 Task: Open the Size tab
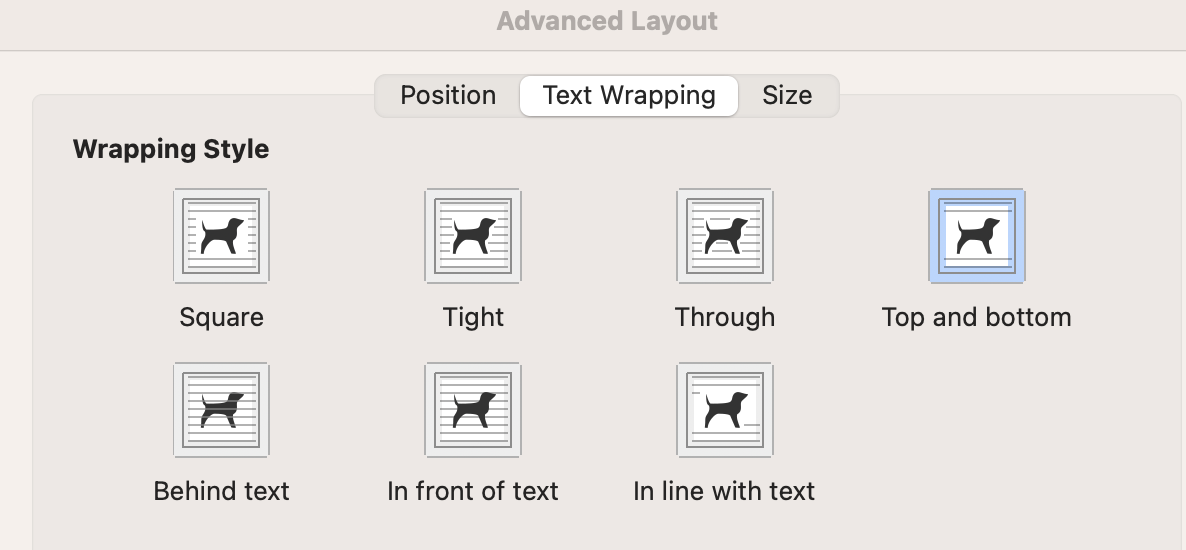tap(787, 96)
